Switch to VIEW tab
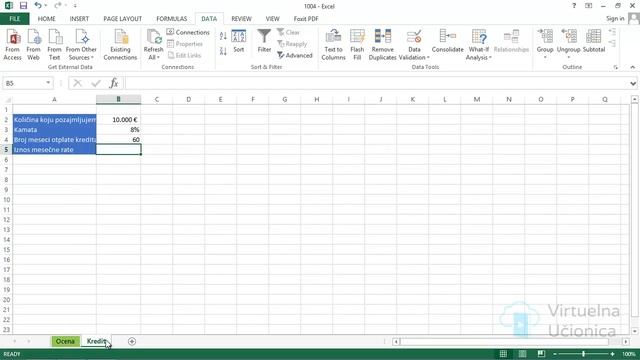The height and width of the screenshot is (360, 640). [272, 19]
